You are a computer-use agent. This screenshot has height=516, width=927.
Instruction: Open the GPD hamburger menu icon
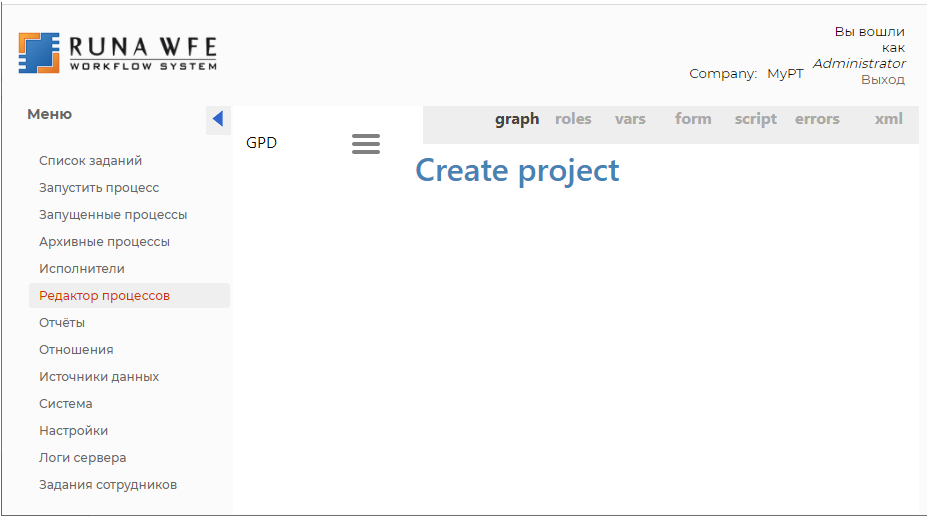(366, 144)
